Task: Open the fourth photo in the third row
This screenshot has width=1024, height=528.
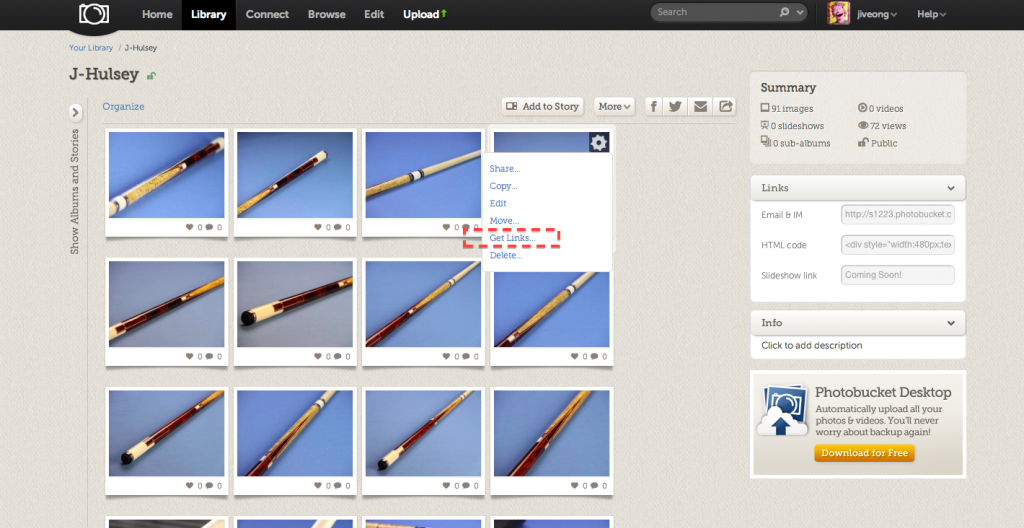Action: (x=551, y=433)
